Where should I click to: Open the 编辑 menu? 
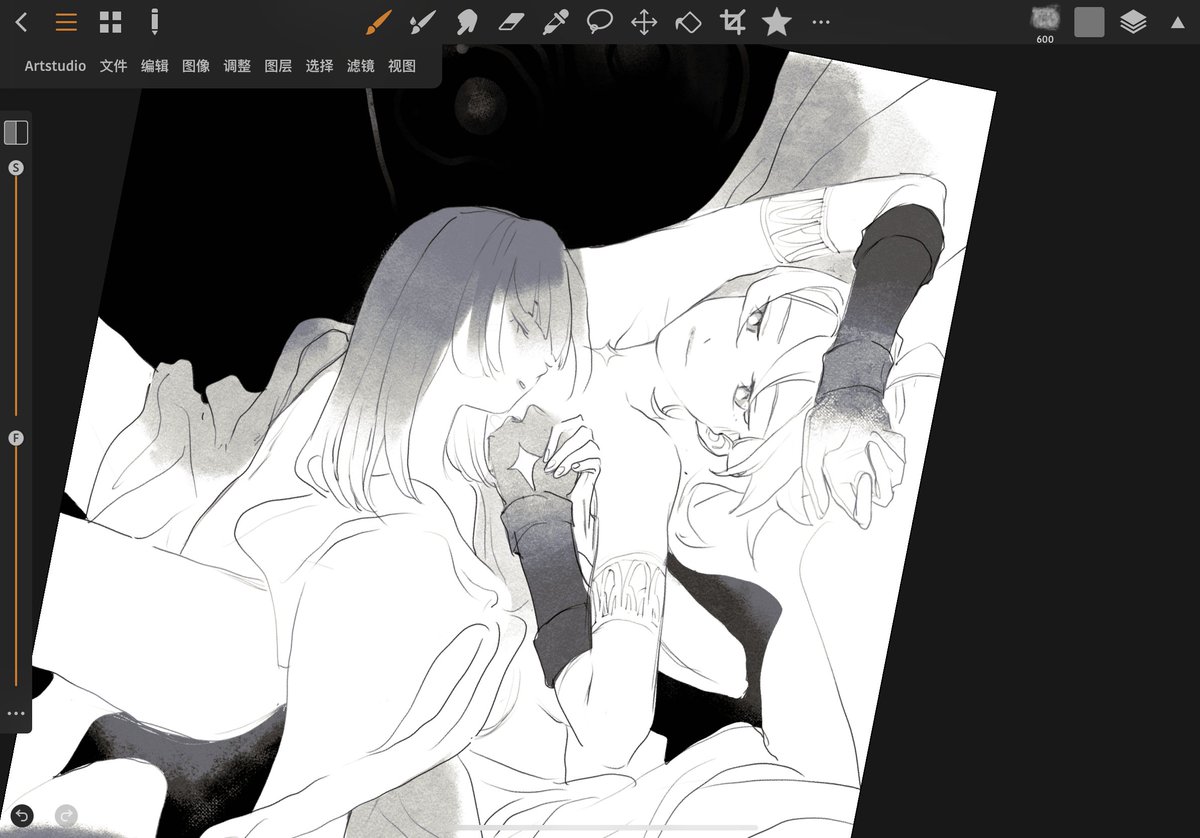point(155,66)
